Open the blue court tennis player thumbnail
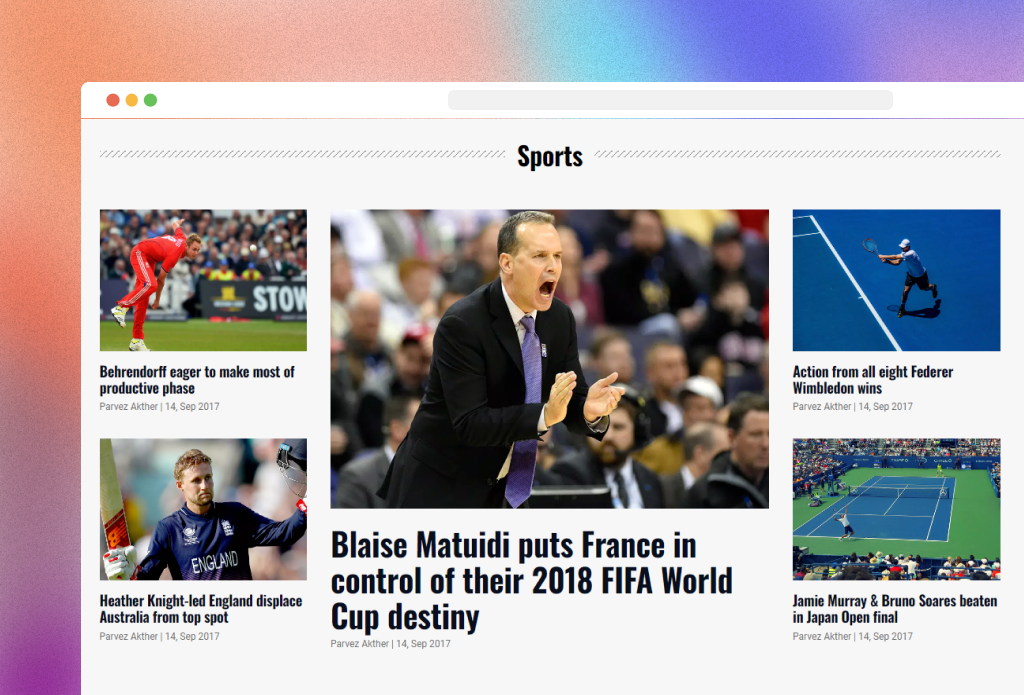Screen dimensions: 1024x695 [x=896, y=280]
